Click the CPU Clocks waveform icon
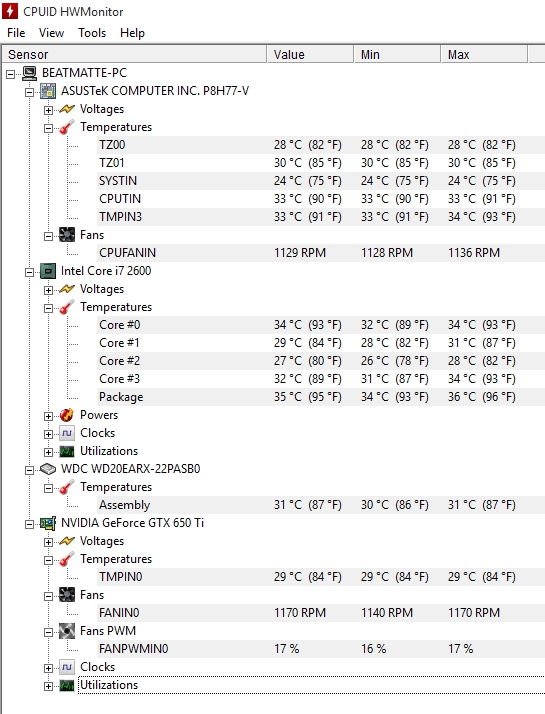The height and width of the screenshot is (714, 545). tap(67, 433)
